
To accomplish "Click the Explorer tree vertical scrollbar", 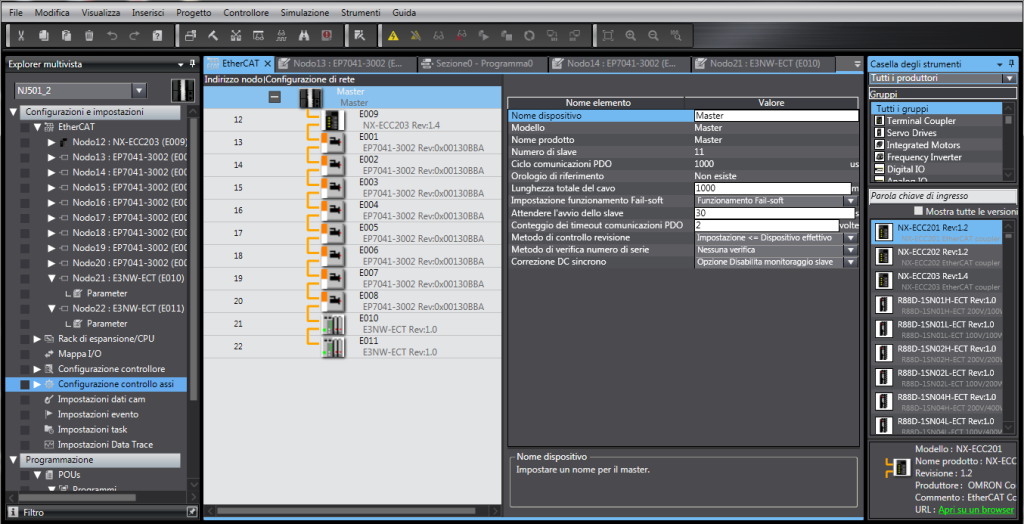I will point(193,259).
